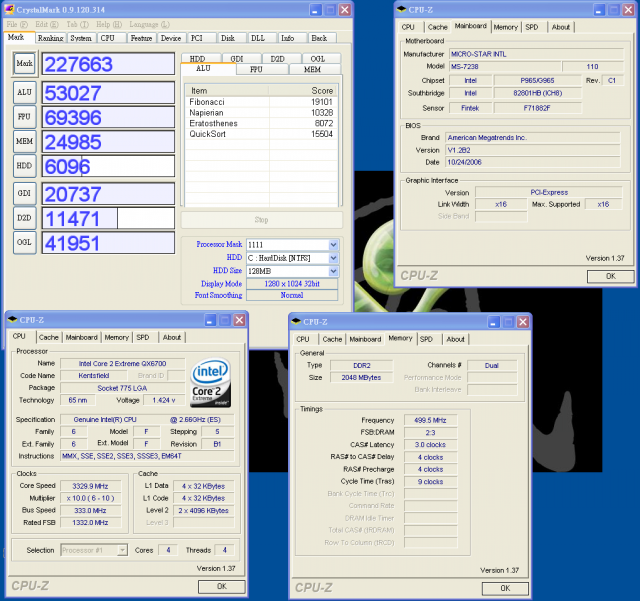Click the Mainboard CPU-Z window title icon
640x601 pixels.
(x=402, y=9)
